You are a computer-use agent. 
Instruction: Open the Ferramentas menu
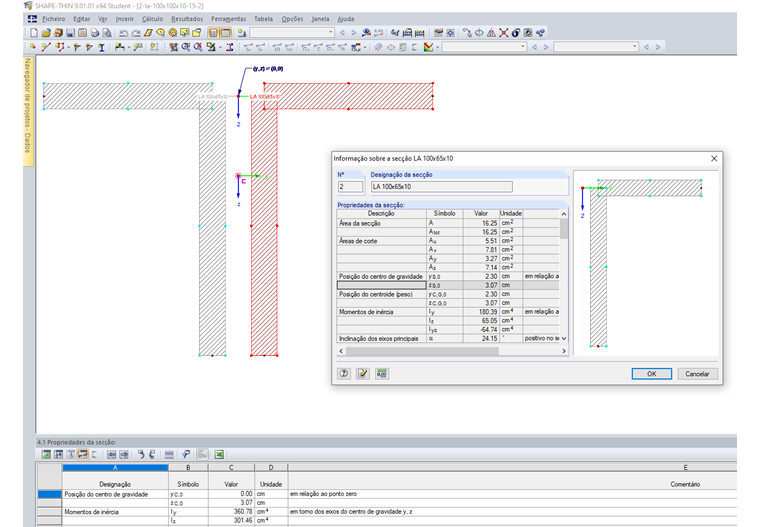(228, 19)
